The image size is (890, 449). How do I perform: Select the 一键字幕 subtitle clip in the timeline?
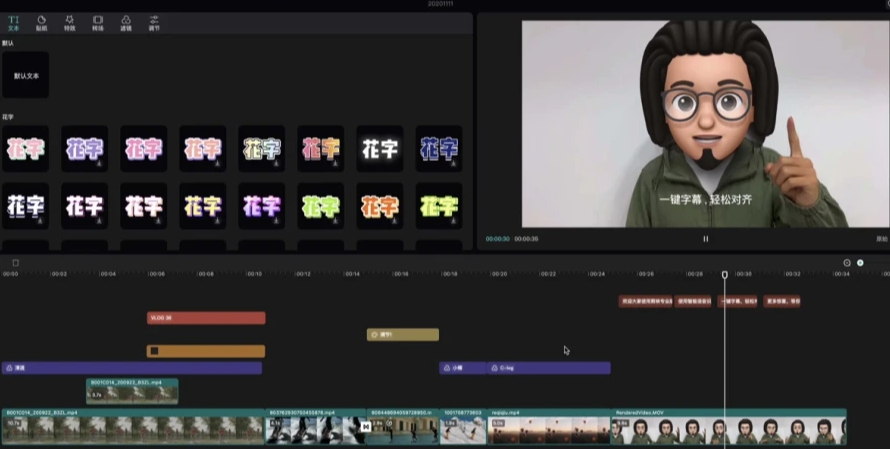pyautogui.click(x=738, y=301)
